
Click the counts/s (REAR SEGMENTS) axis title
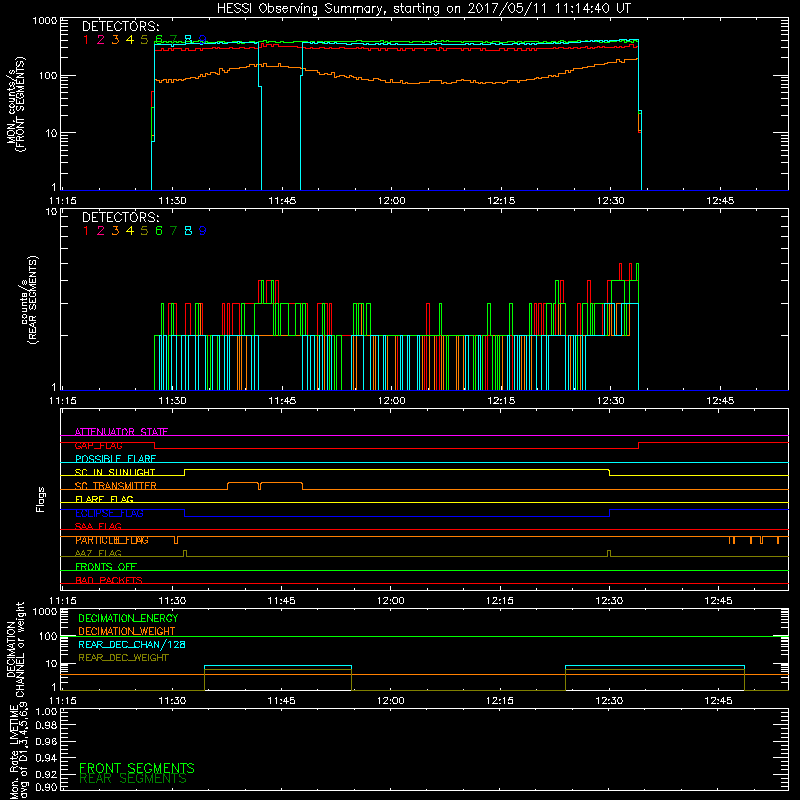(x=29, y=300)
